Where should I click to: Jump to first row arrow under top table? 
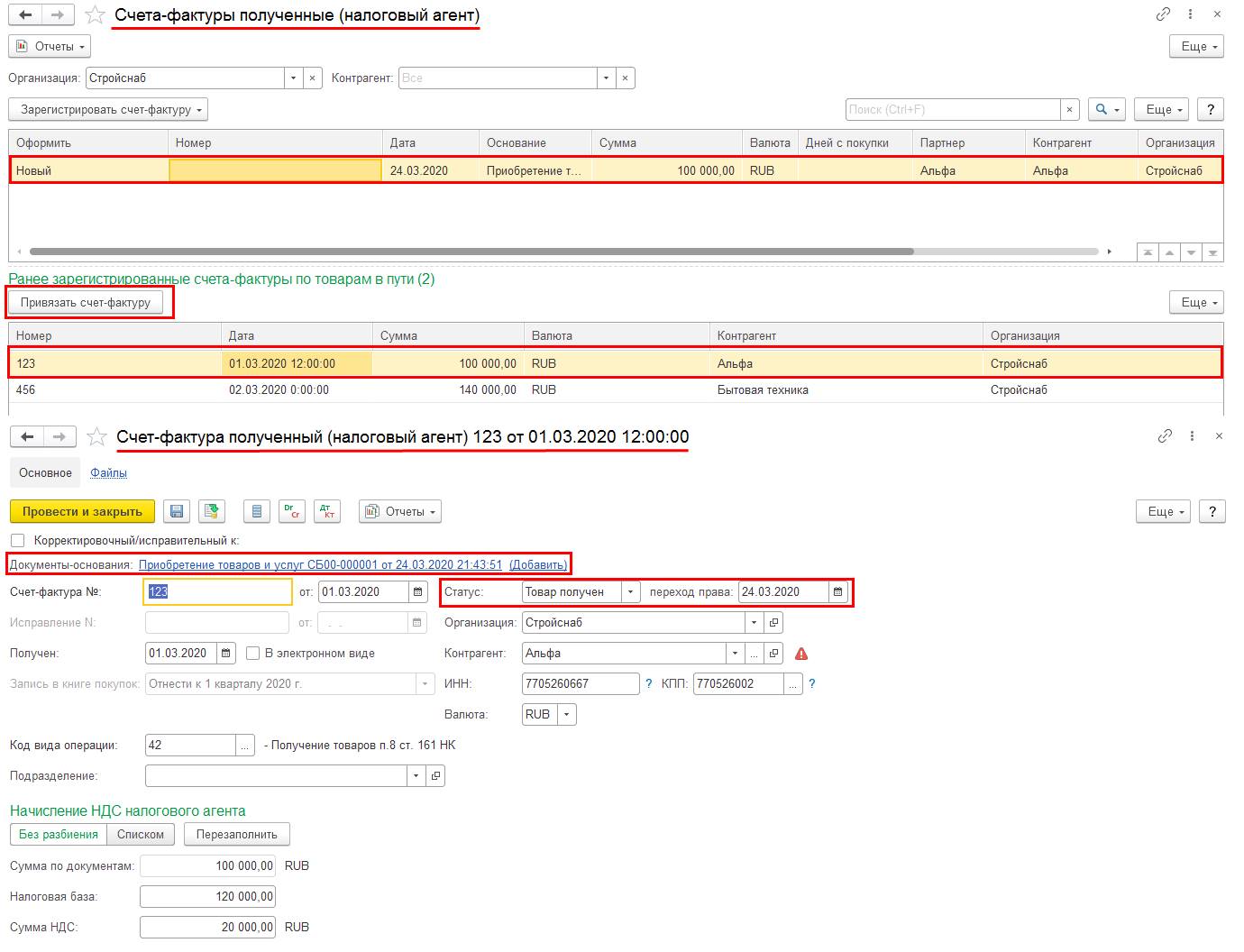click(1148, 253)
